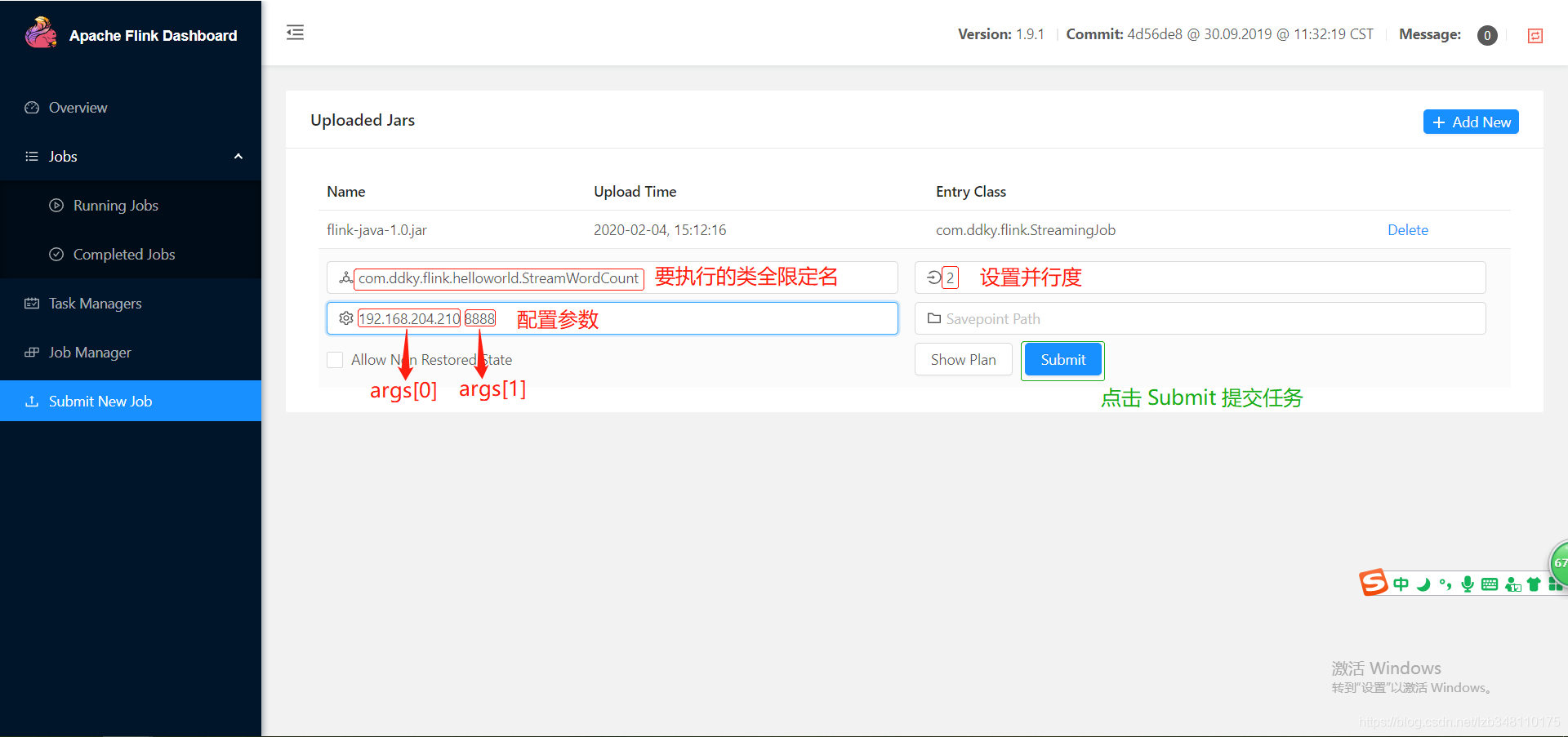Click the Sogou moon half-width icon

1423,584
